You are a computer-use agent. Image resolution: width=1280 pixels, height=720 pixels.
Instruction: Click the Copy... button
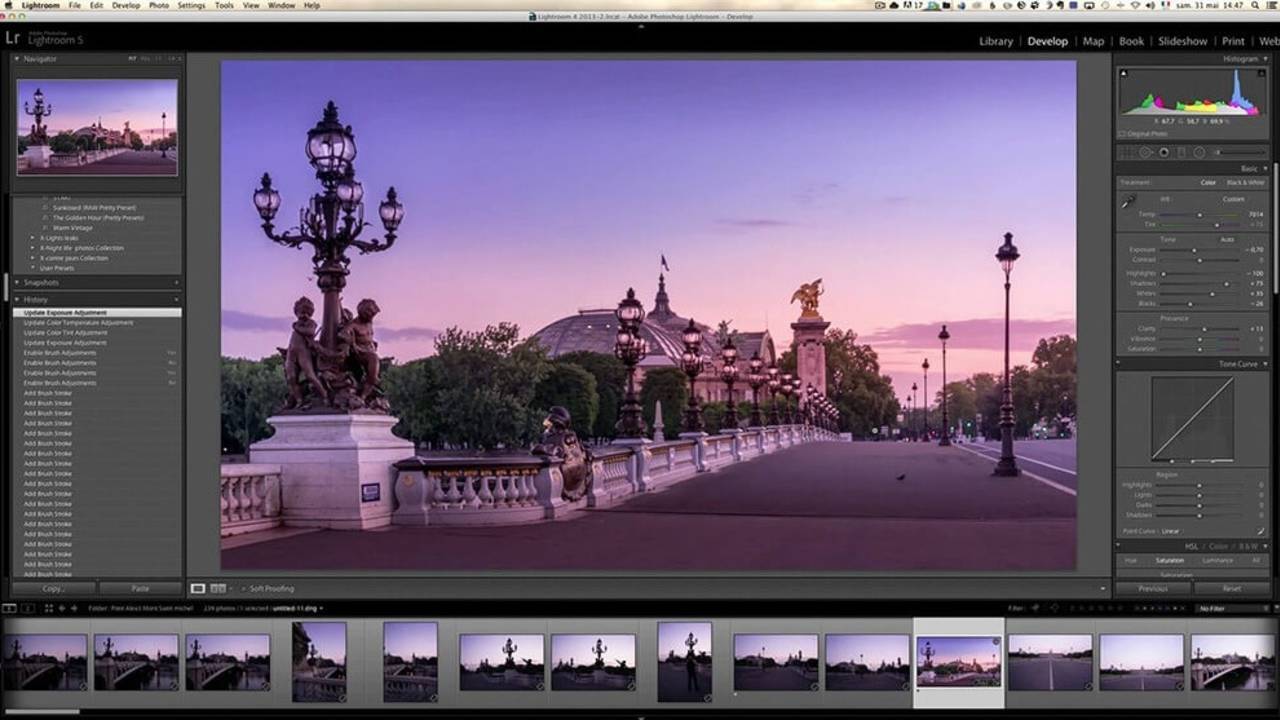pyautogui.click(x=54, y=588)
